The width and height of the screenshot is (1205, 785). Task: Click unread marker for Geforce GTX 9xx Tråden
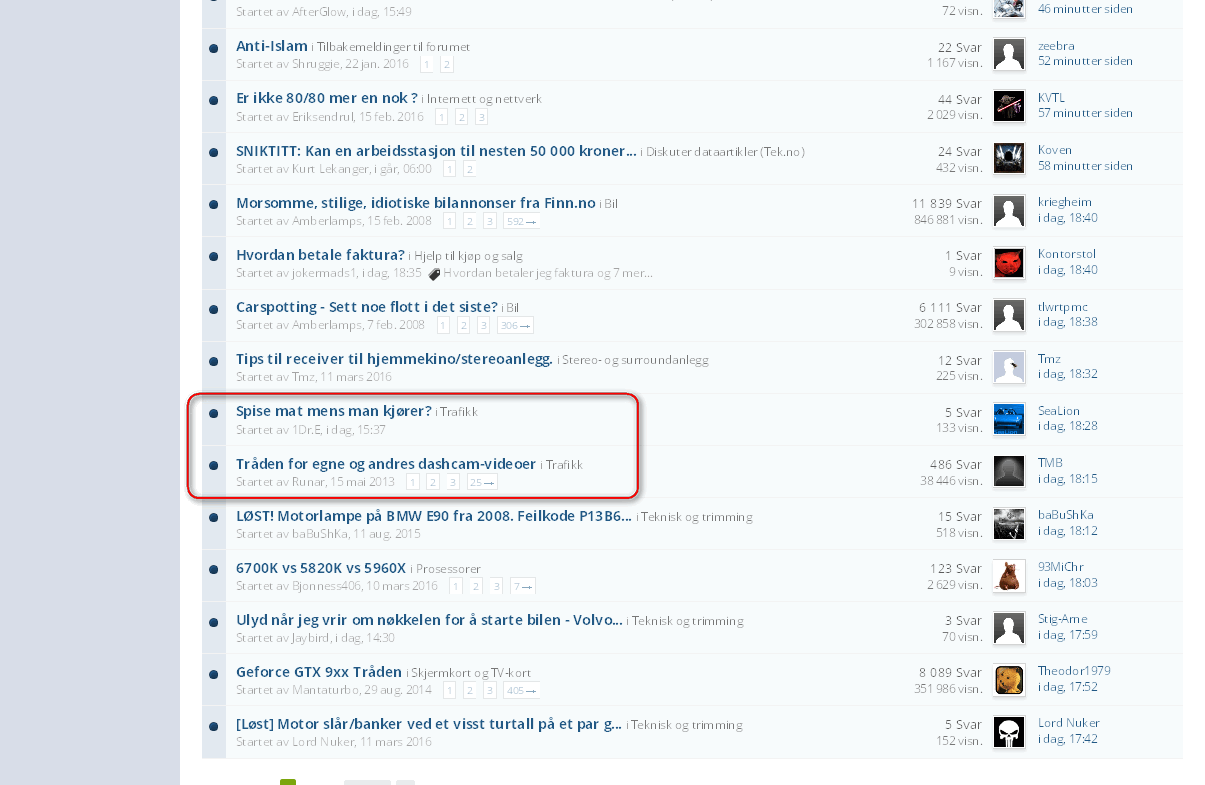214,673
